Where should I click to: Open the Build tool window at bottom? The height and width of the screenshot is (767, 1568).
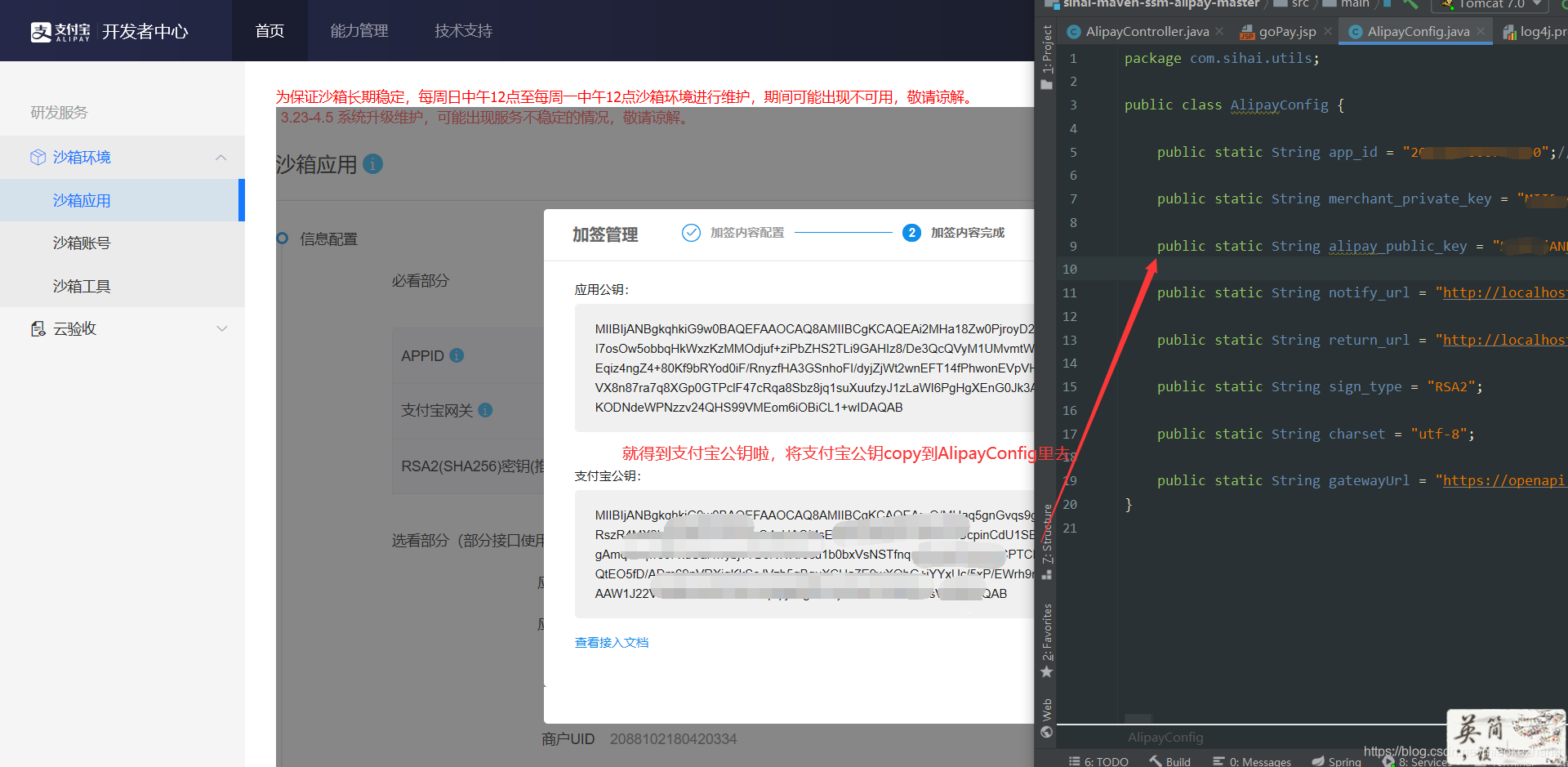(x=1170, y=761)
